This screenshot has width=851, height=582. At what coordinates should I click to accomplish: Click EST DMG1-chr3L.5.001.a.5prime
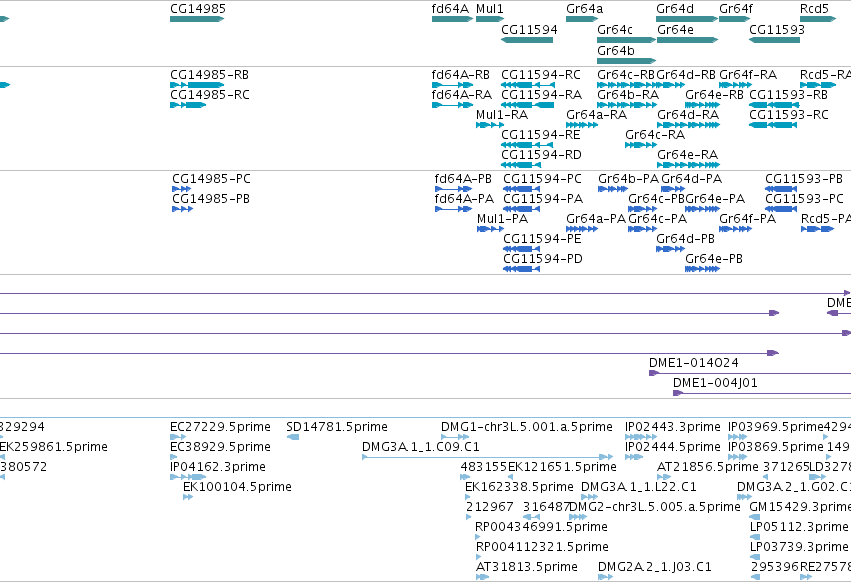click(x=455, y=437)
